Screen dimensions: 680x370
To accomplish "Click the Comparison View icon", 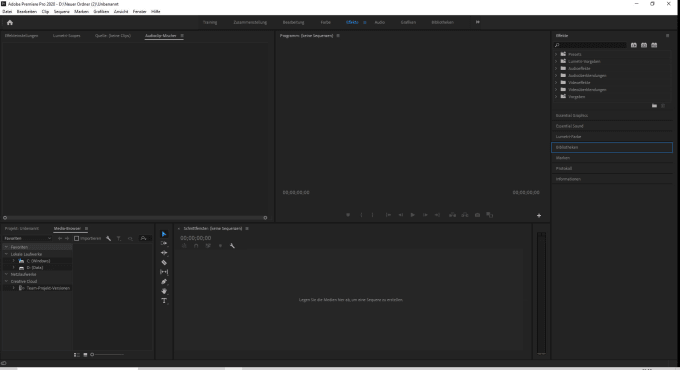I will pos(490,215).
